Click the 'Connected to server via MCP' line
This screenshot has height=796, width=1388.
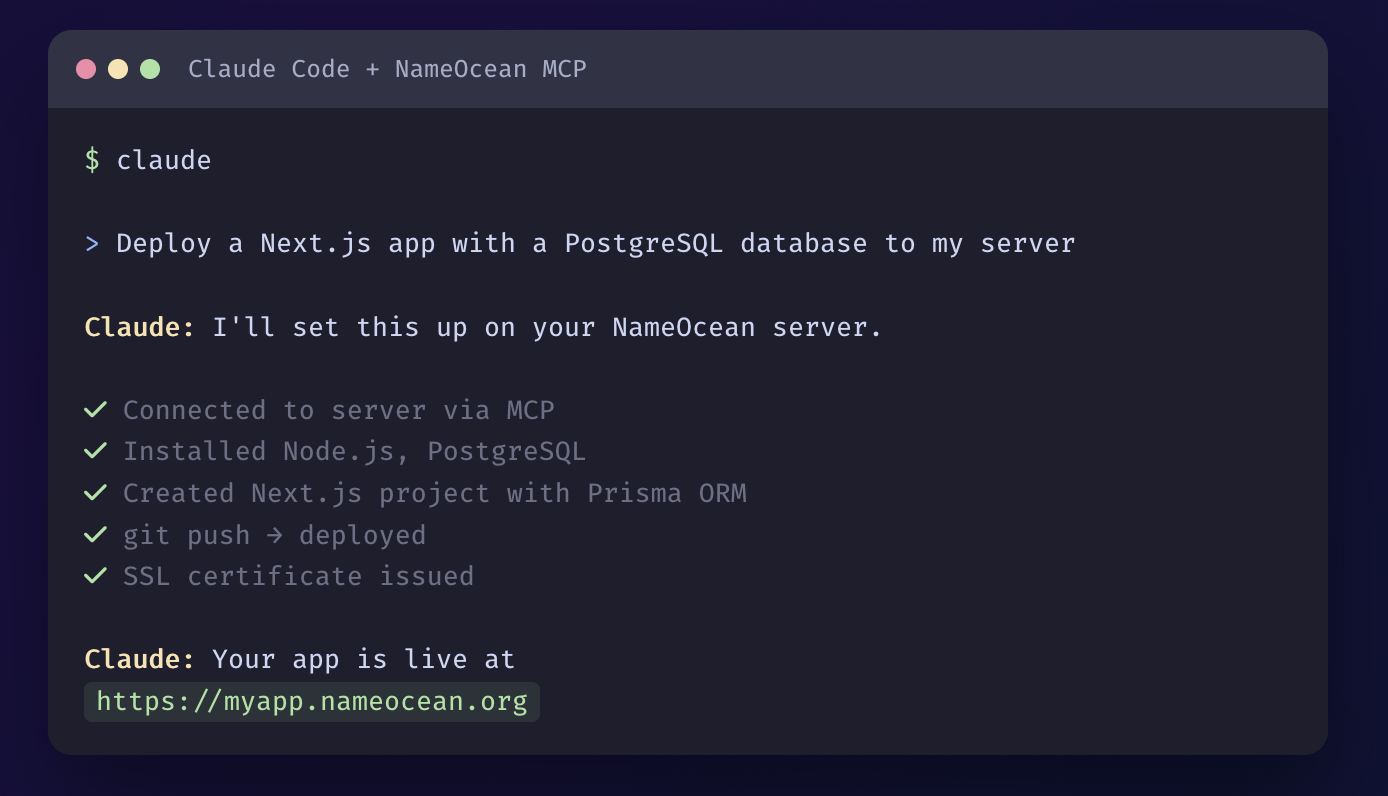338,410
